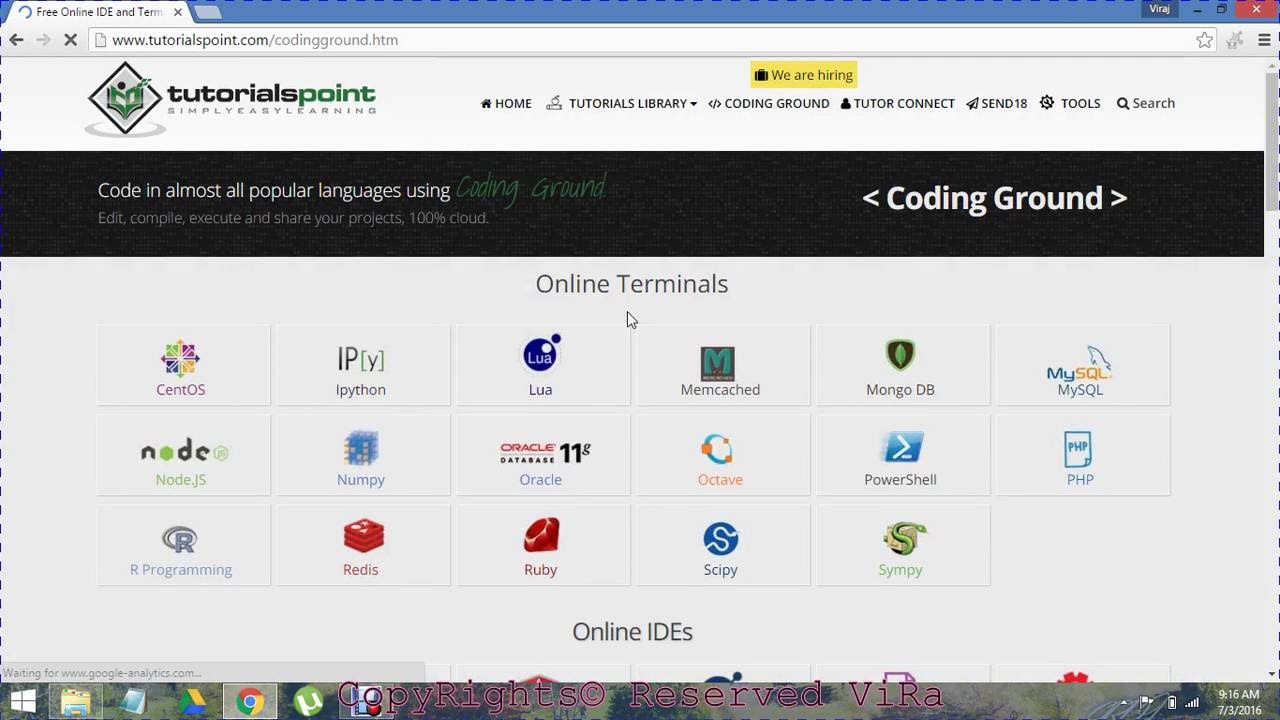Viewport: 1280px width, 720px height.
Task: Stop page loading with X button
Action: [70, 40]
